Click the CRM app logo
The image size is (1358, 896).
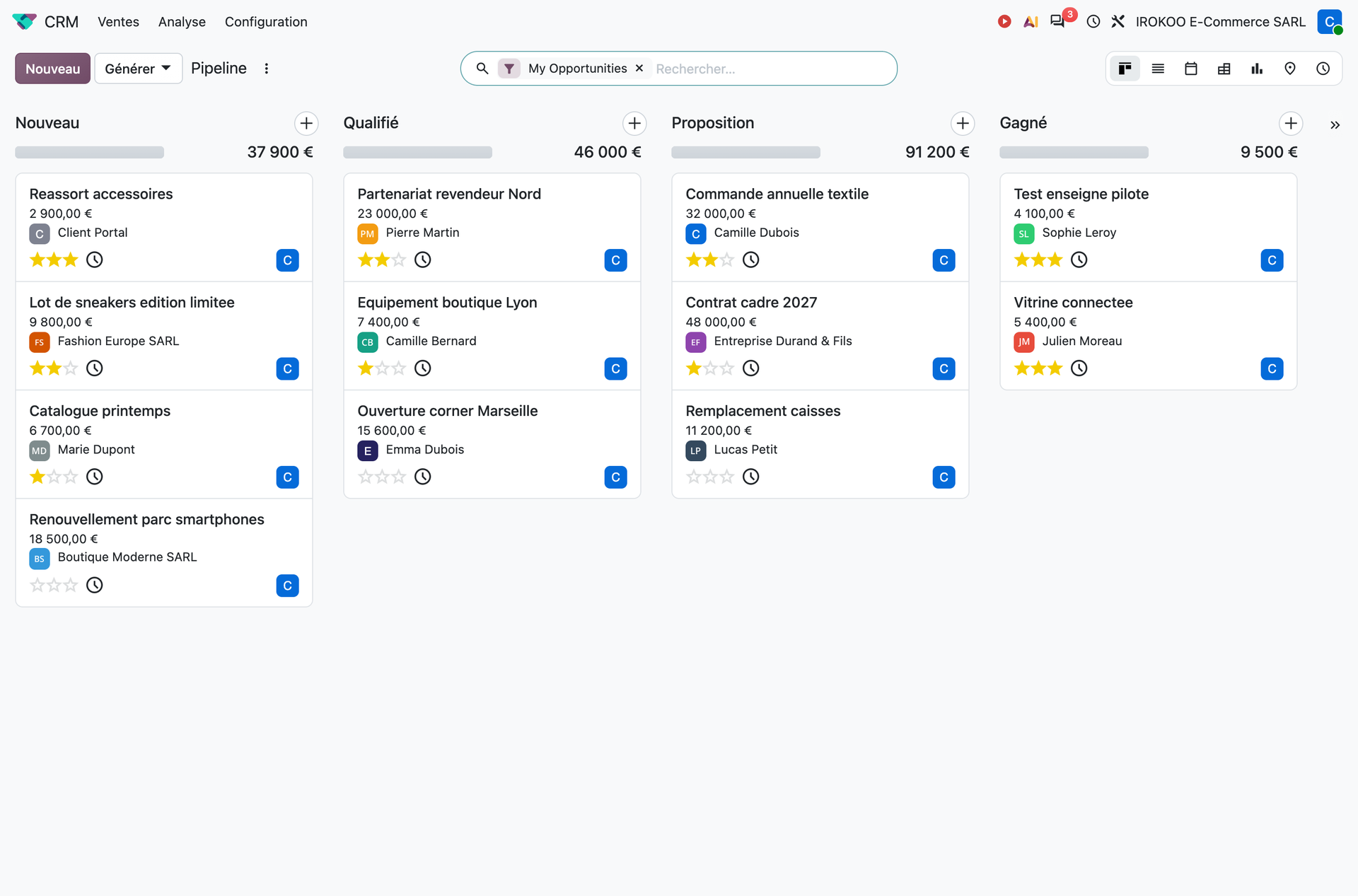[x=24, y=21]
